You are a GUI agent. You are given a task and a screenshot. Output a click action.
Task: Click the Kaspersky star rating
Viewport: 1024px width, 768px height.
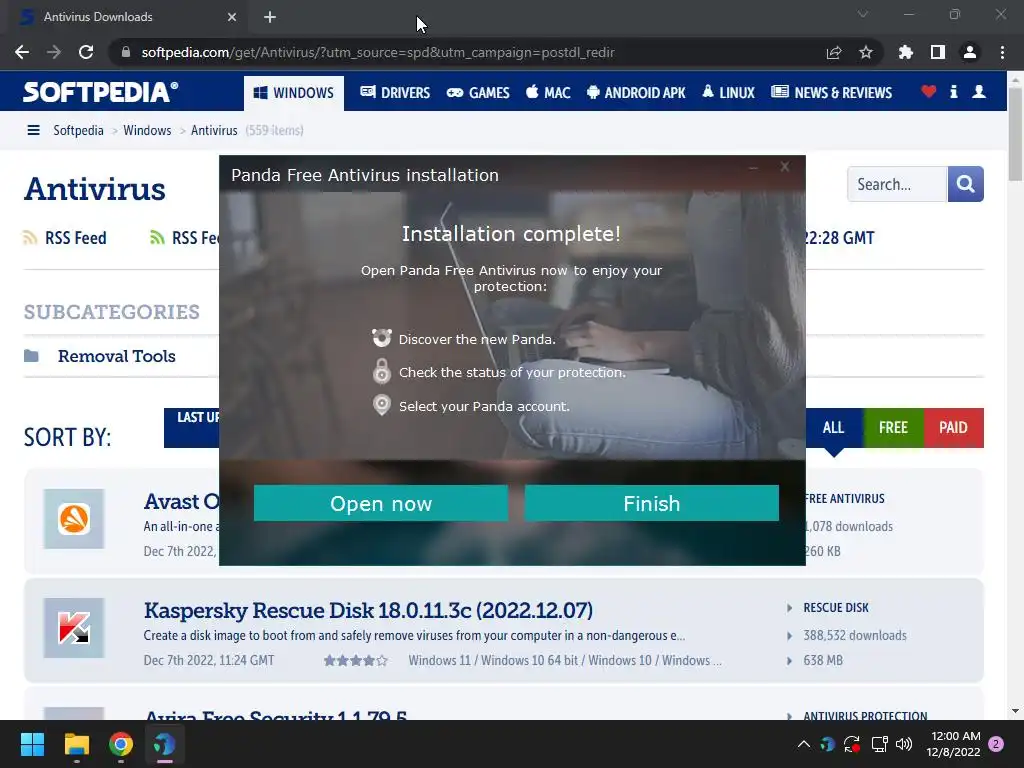point(356,660)
